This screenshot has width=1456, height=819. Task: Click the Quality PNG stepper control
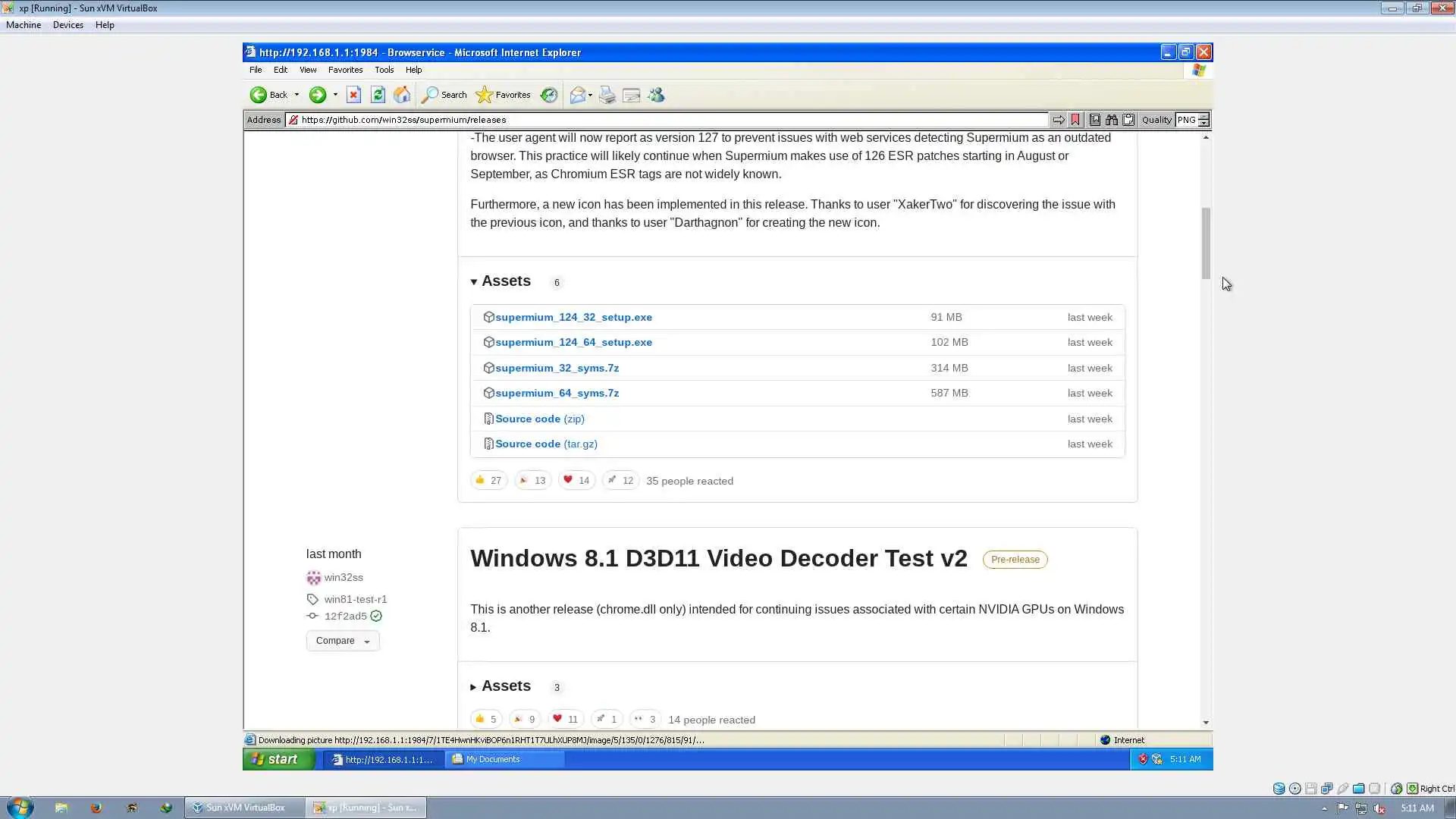[x=1203, y=120]
